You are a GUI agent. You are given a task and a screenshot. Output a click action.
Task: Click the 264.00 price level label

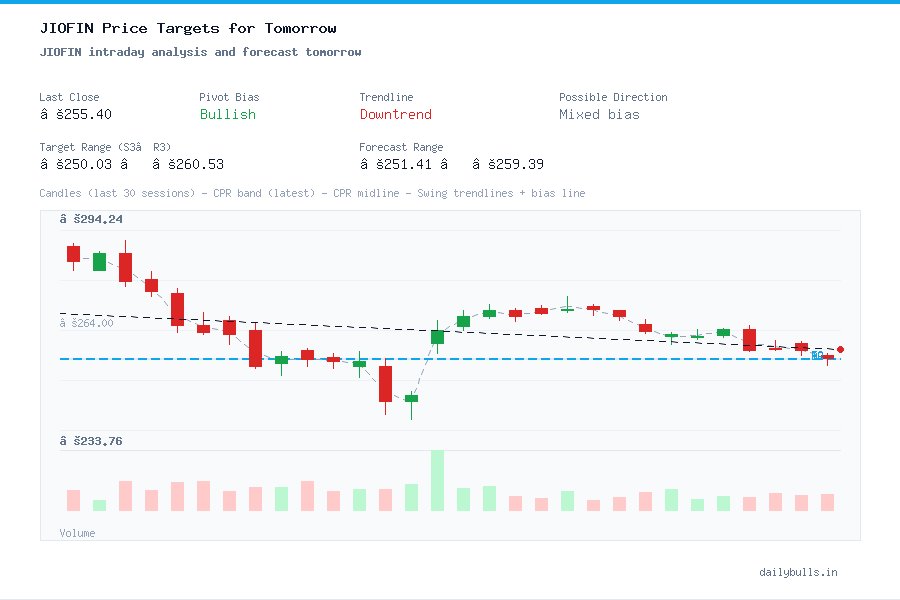88,323
